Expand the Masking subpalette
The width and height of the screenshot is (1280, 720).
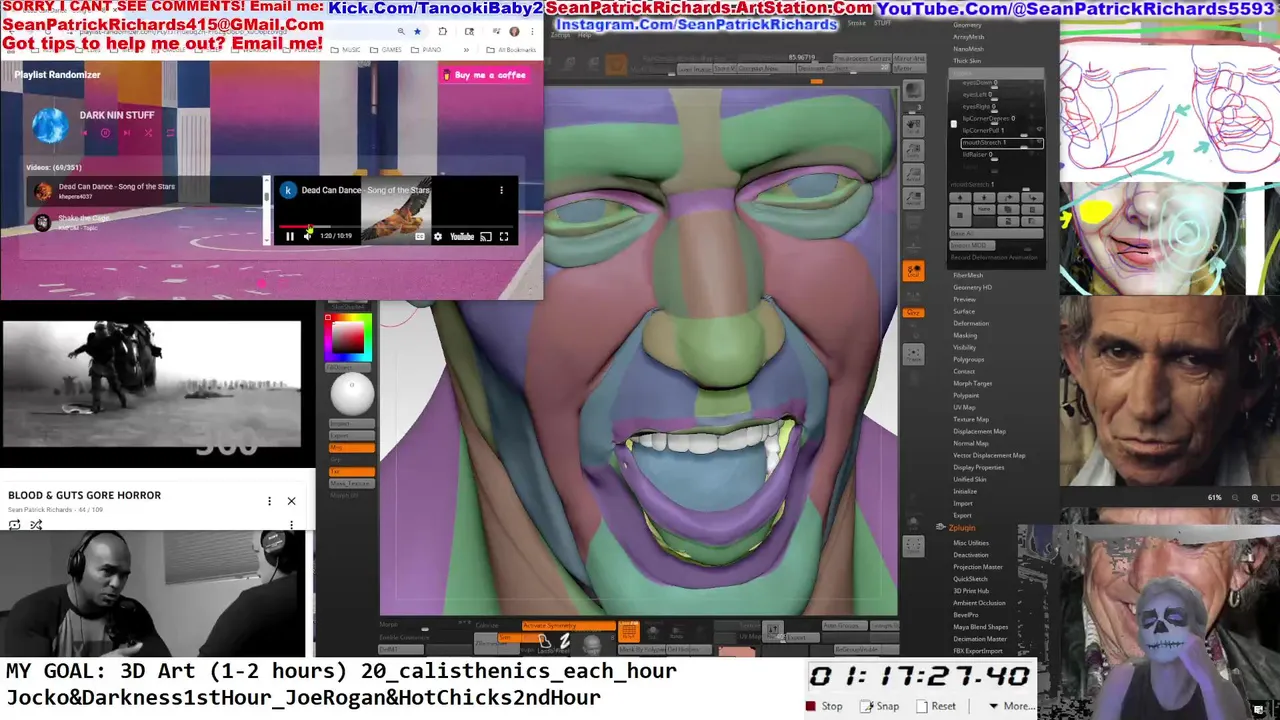tap(965, 335)
